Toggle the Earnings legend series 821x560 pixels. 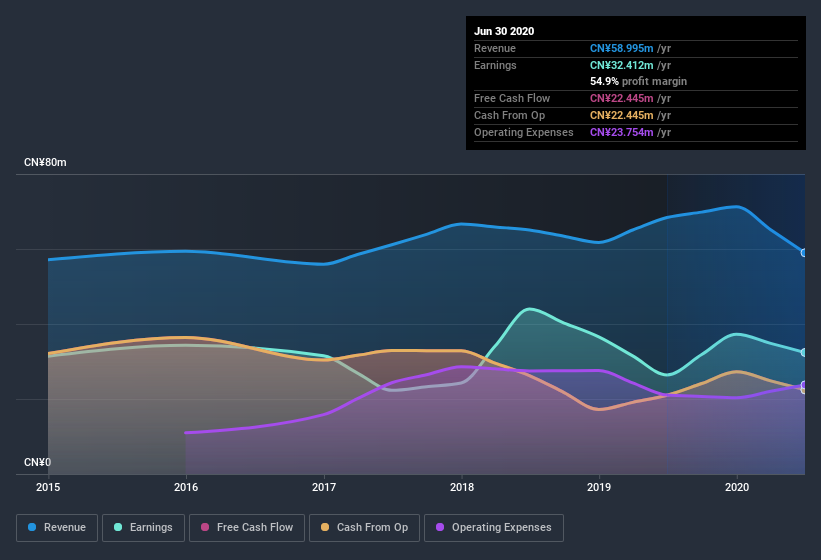point(143,528)
